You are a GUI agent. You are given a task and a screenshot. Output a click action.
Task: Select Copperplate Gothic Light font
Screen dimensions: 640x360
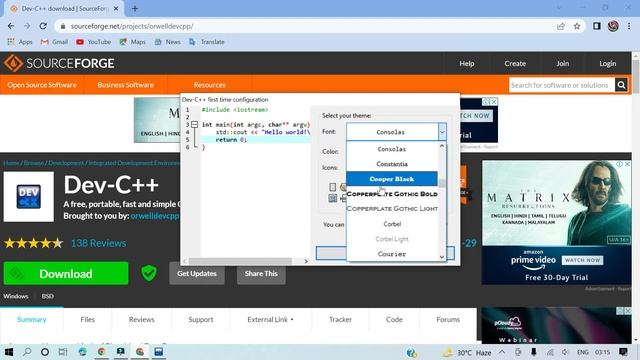click(392, 209)
